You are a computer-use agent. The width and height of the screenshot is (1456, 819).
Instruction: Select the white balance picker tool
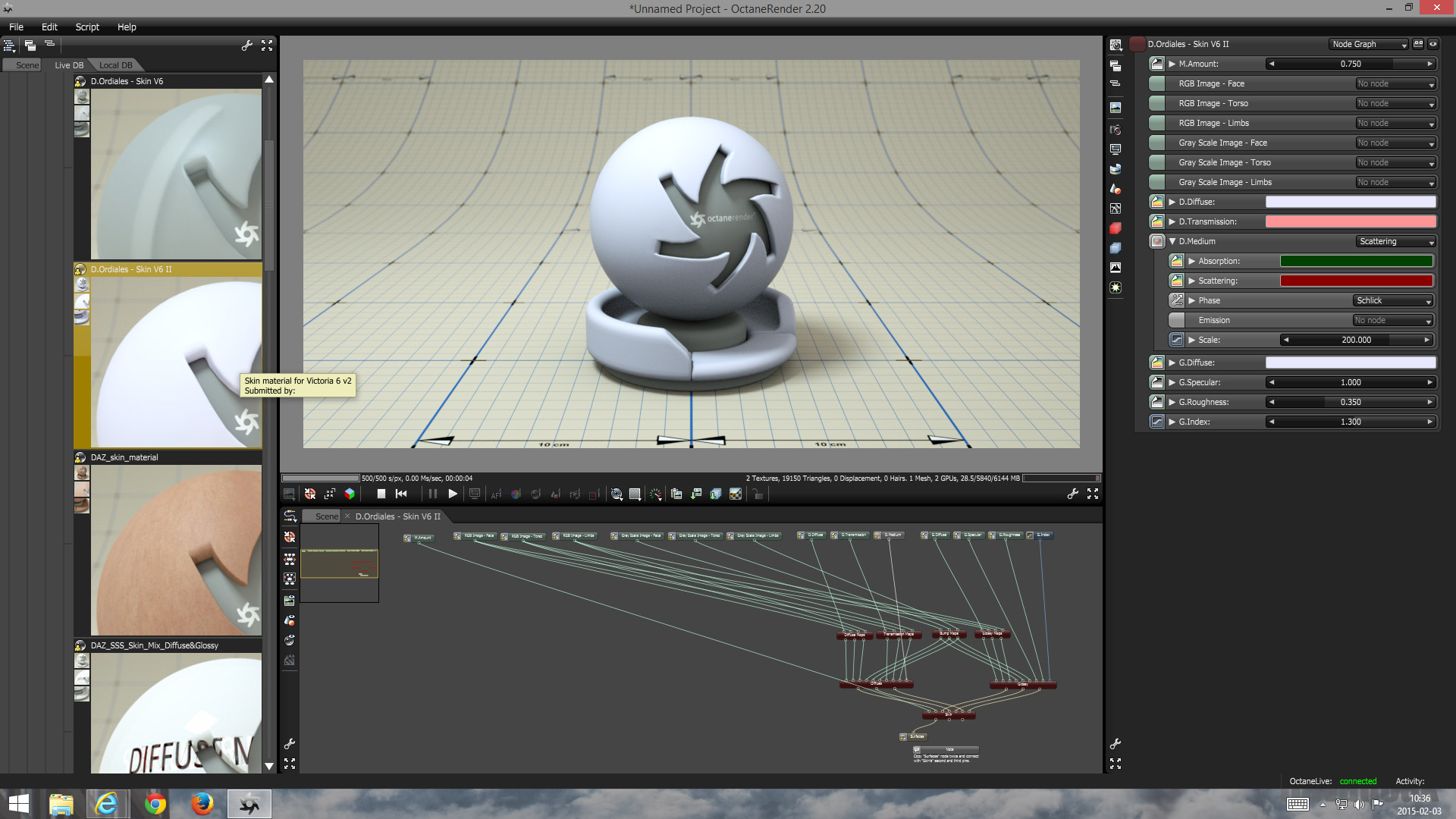[x=516, y=494]
